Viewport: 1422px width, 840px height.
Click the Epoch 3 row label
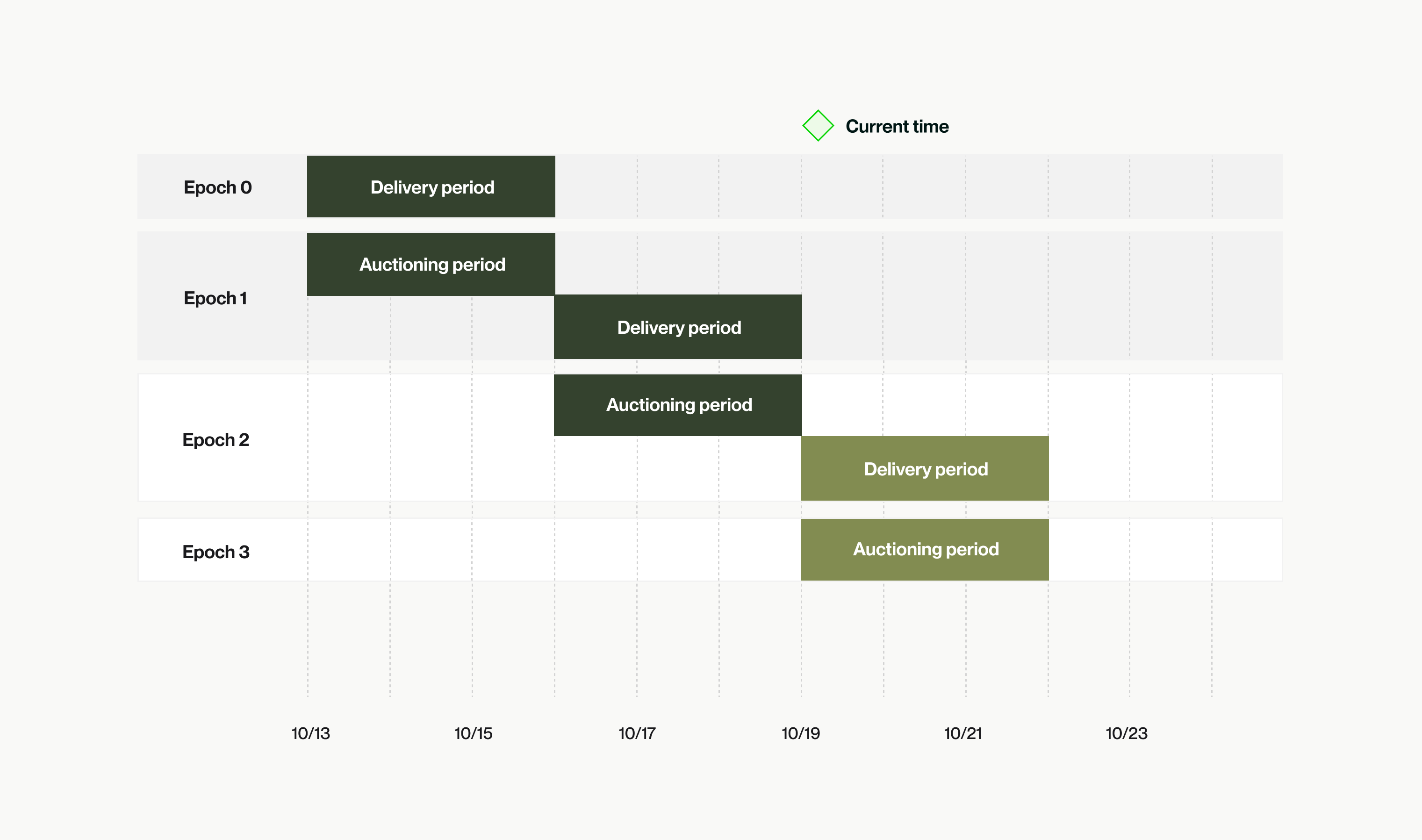point(215,552)
